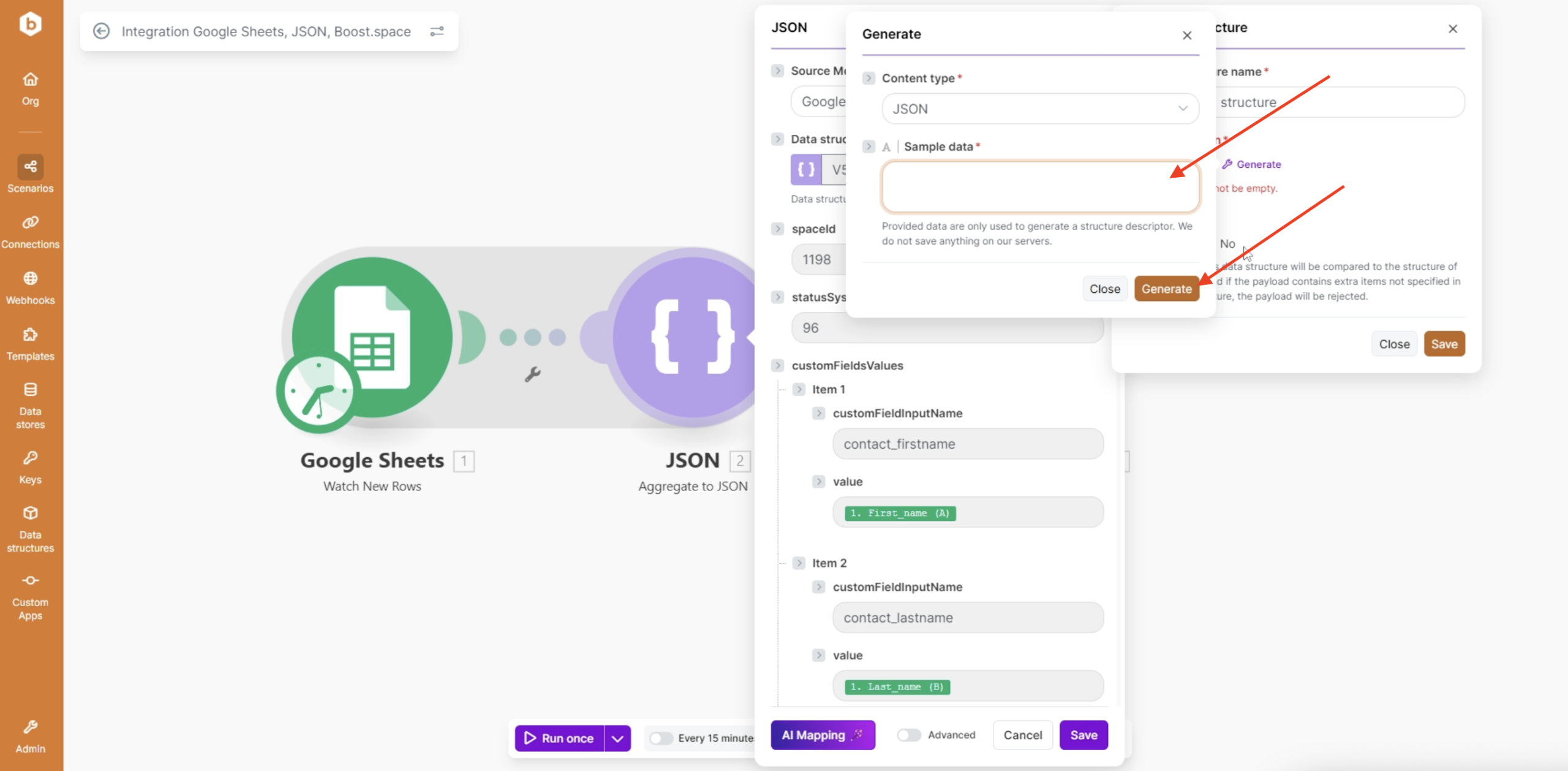Click the AI Mapping button
This screenshot has width=1568, height=771.
pyautogui.click(x=823, y=735)
